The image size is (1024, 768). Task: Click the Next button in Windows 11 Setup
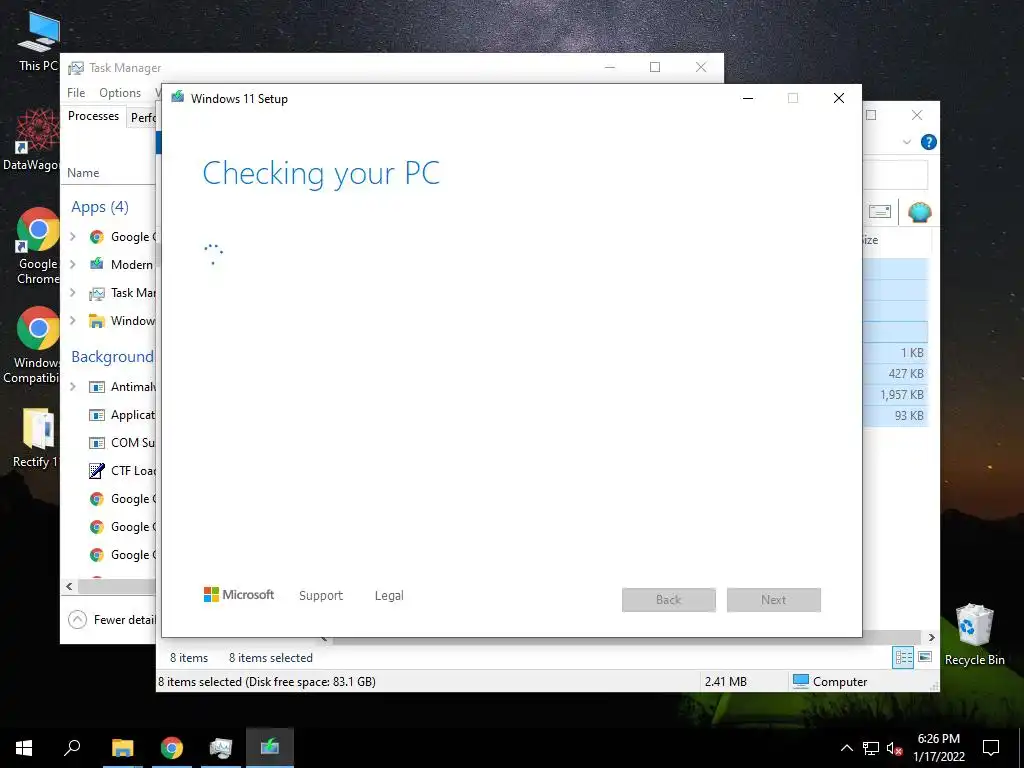[774, 600]
